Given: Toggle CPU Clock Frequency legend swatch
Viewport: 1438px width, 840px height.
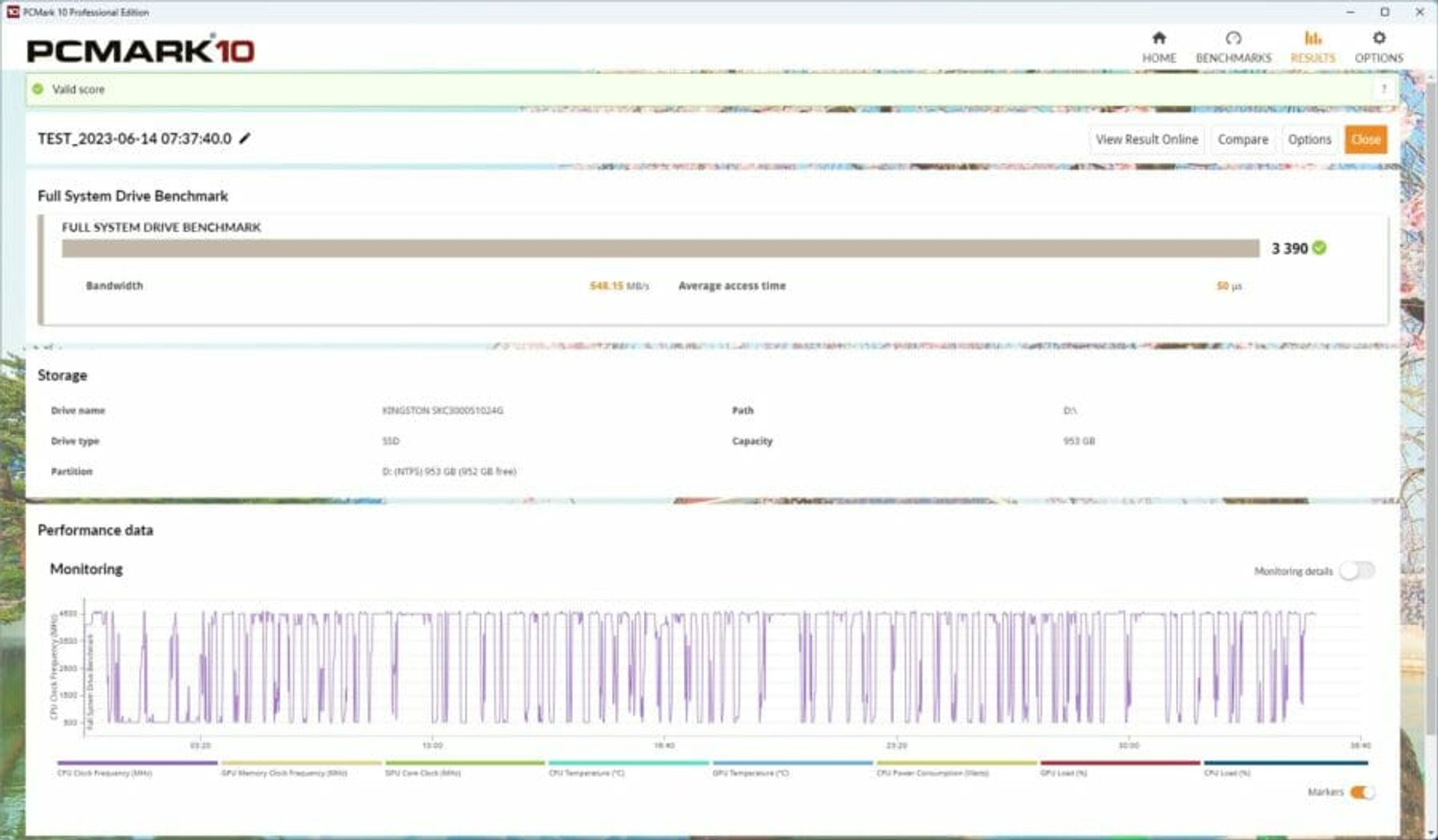Looking at the screenshot, I should [137, 763].
